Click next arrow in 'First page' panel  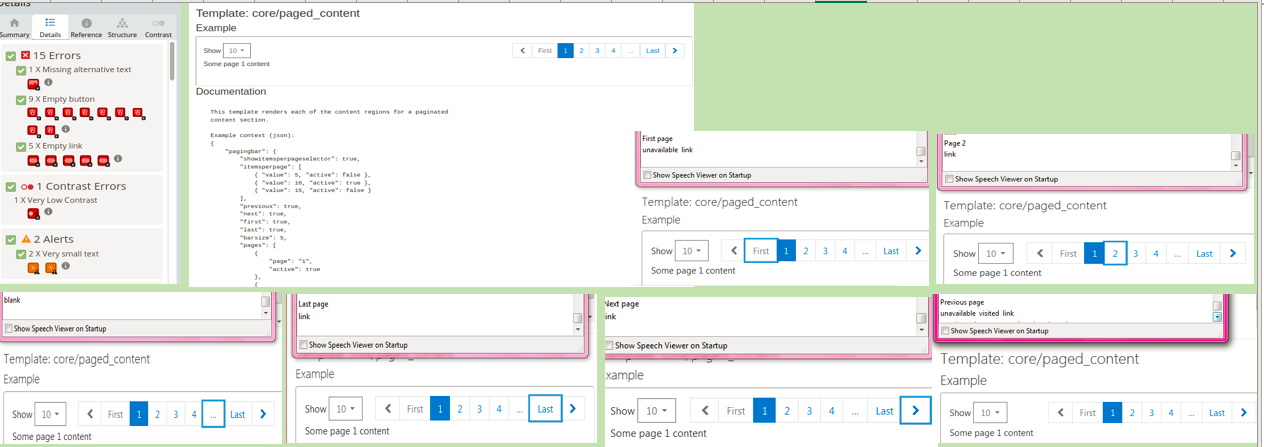point(918,251)
